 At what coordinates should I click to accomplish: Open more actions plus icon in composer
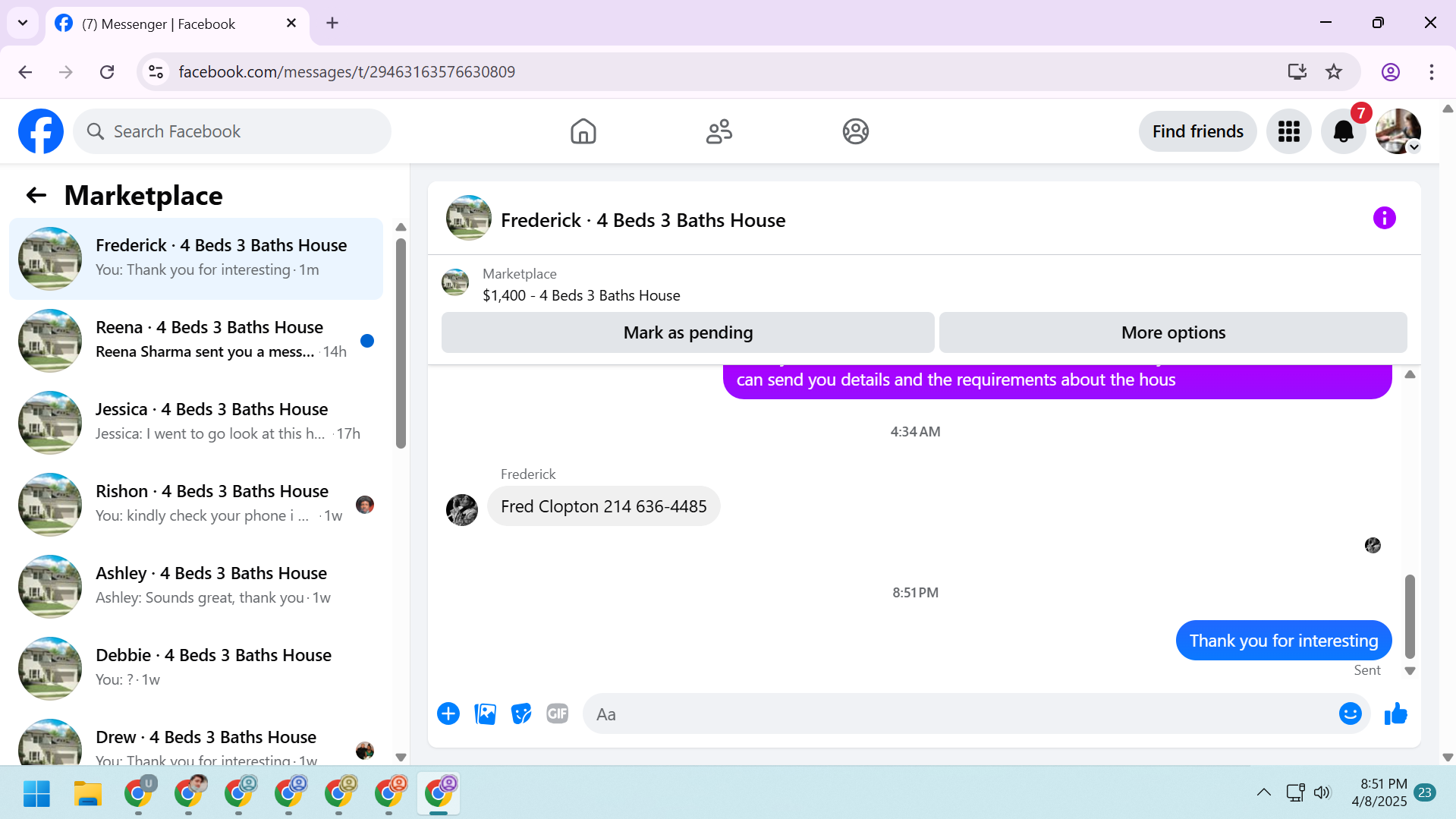pos(448,713)
